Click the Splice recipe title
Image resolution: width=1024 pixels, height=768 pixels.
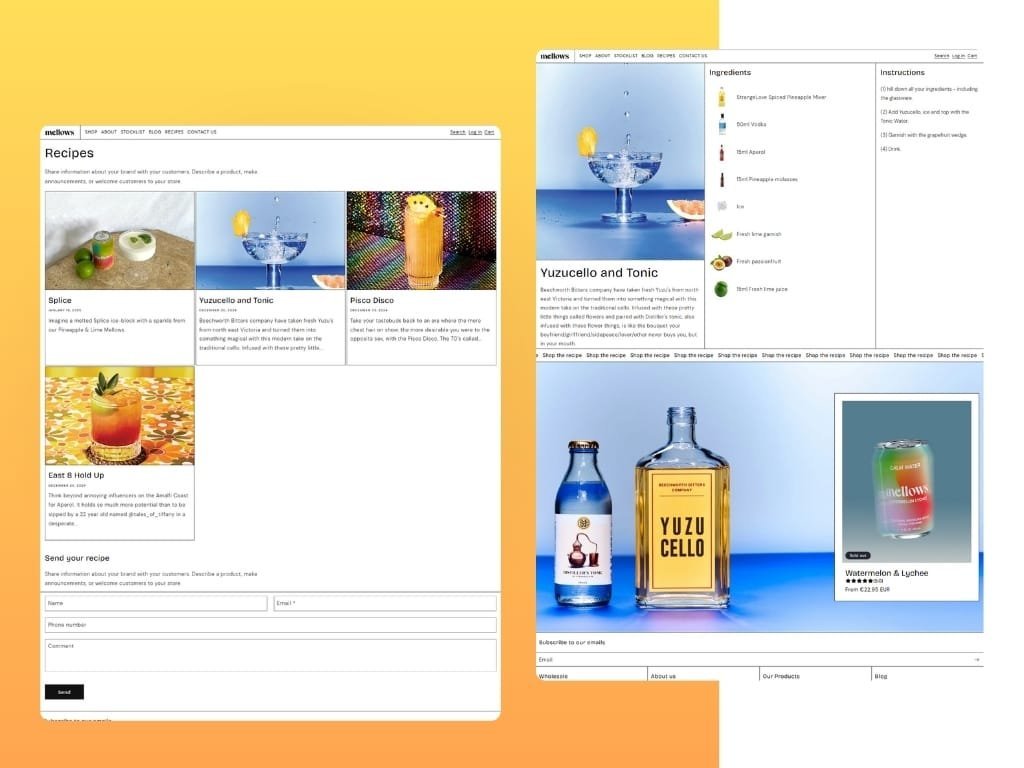(60, 300)
